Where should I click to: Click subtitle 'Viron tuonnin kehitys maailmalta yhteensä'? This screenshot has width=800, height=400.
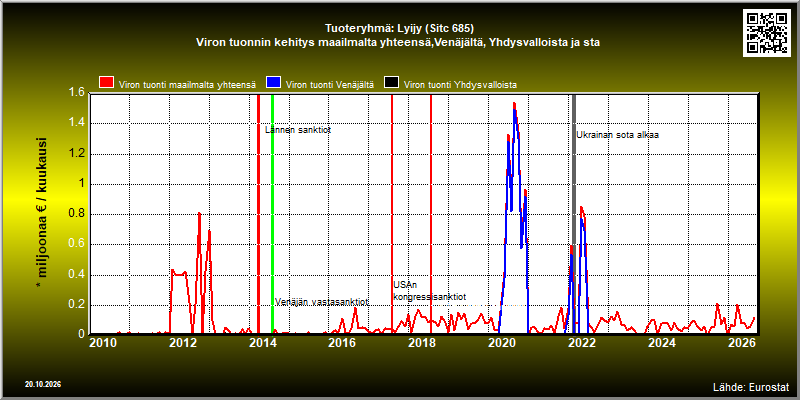pos(314,43)
